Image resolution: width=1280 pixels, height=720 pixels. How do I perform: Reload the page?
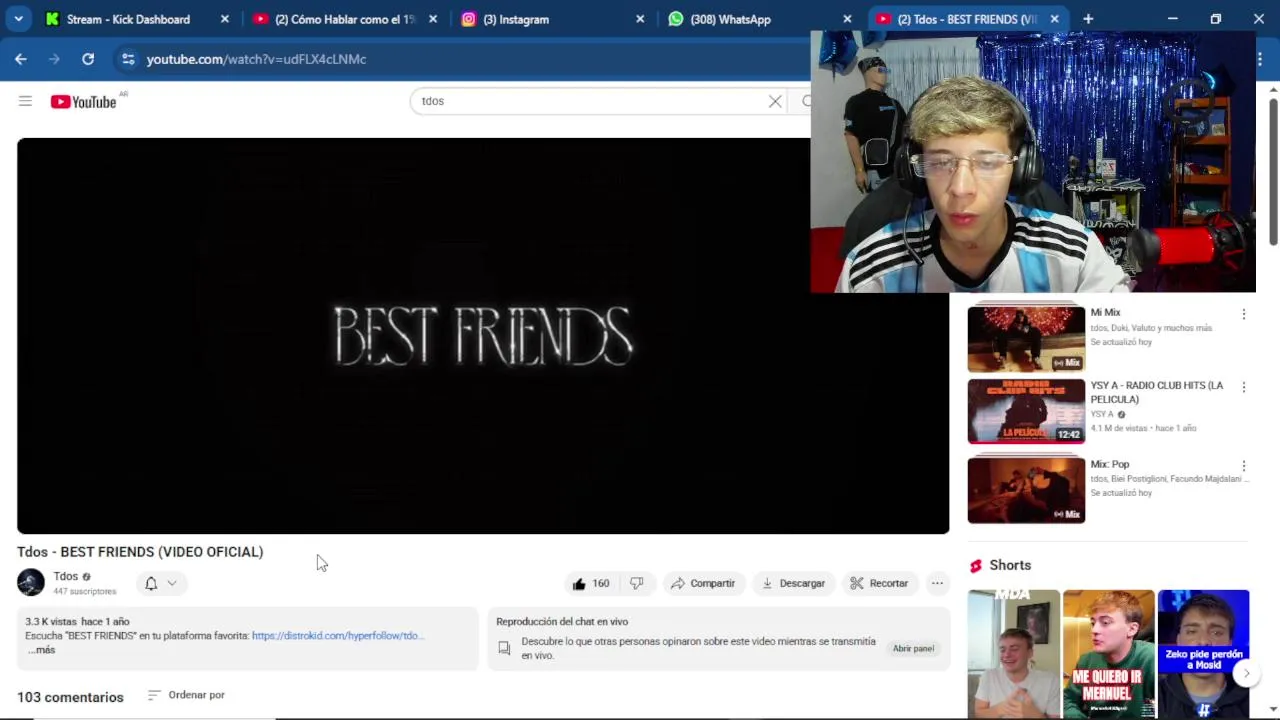88,59
